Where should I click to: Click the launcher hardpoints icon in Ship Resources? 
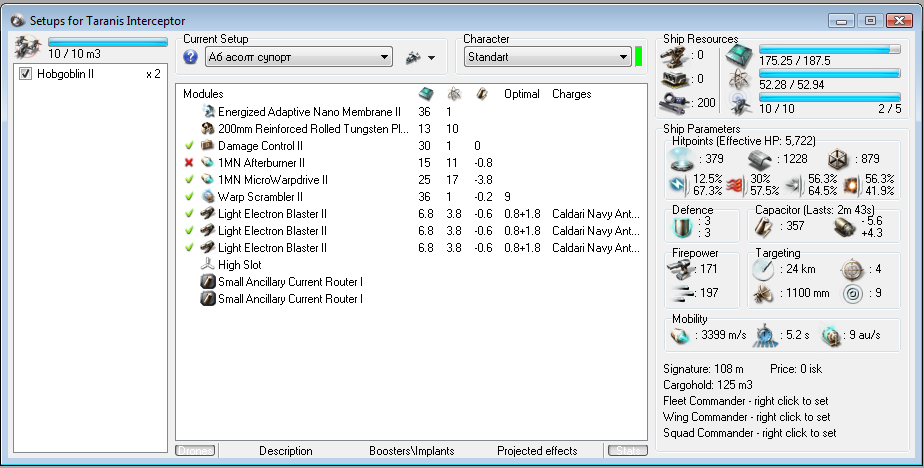point(675,79)
